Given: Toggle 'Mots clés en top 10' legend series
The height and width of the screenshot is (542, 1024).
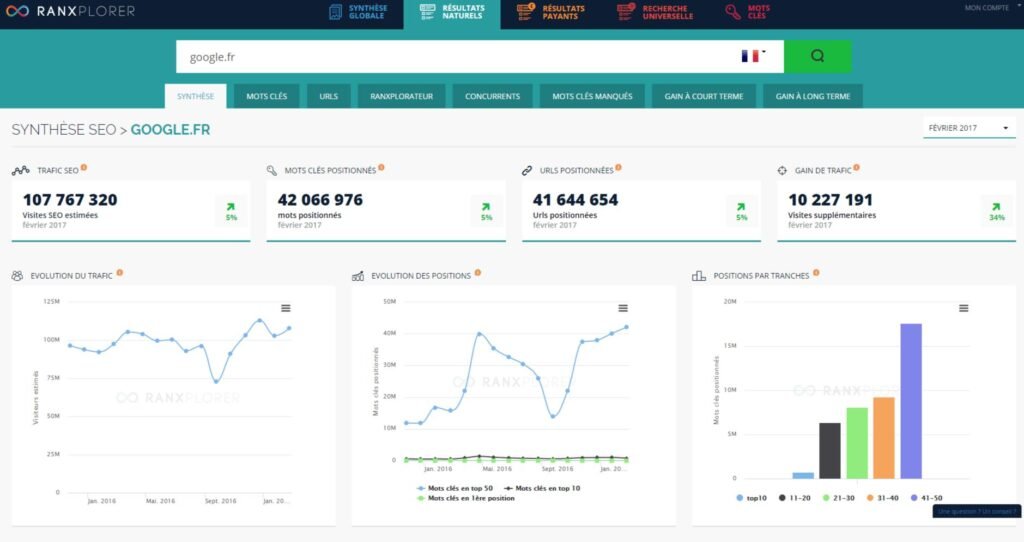Looking at the screenshot, I should [542, 488].
